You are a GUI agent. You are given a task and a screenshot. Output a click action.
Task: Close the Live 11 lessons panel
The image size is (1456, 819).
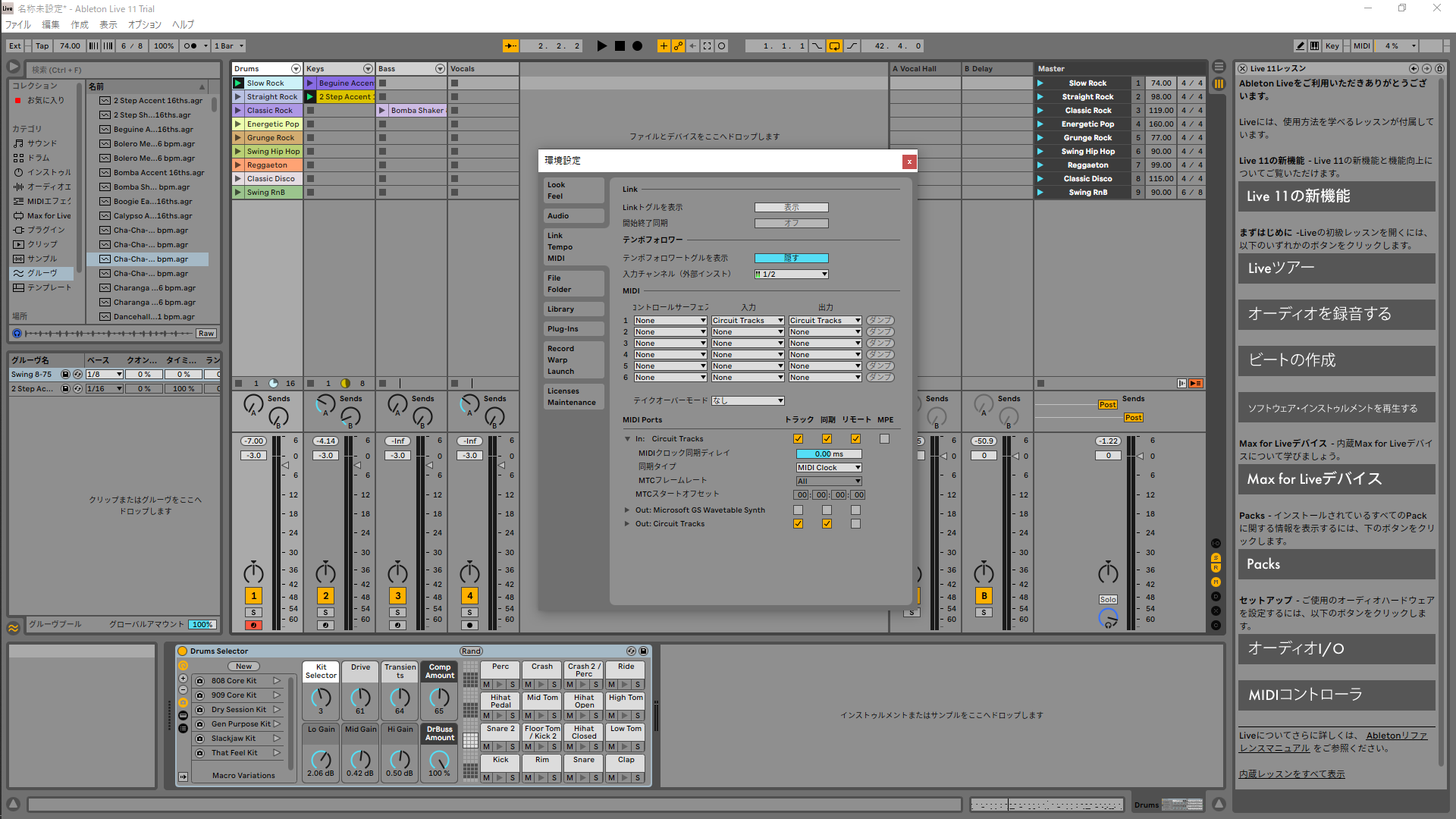tap(1242, 68)
